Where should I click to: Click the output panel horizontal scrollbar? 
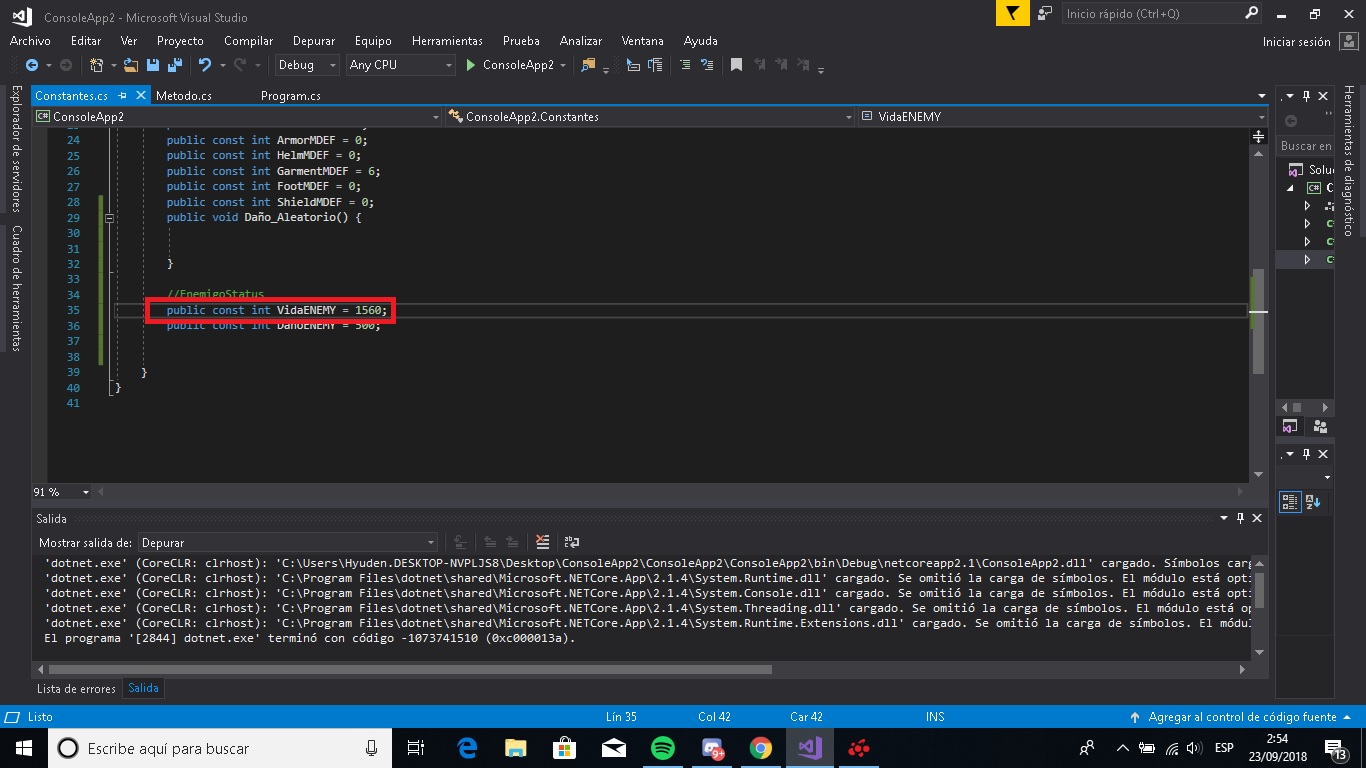point(410,669)
